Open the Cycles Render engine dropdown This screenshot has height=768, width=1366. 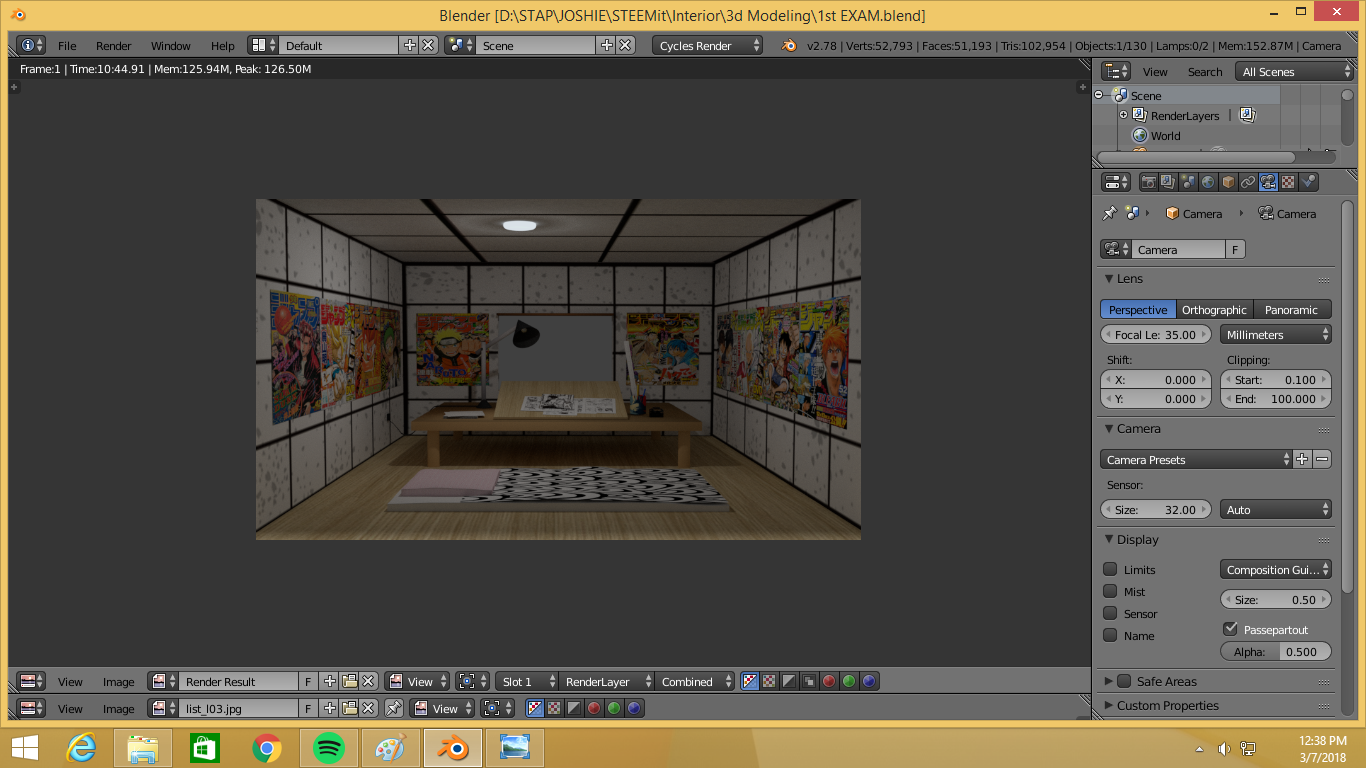pos(708,45)
